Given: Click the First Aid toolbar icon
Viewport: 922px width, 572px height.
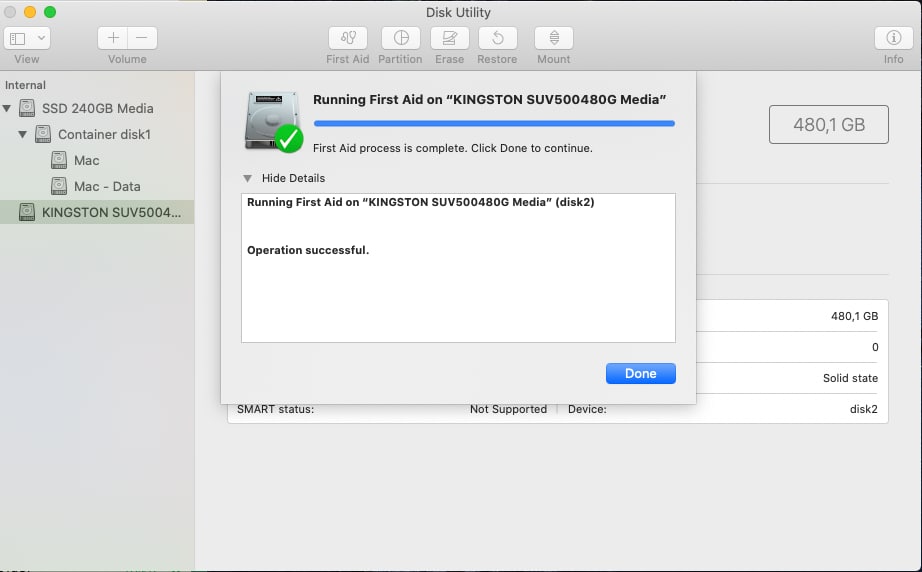Looking at the screenshot, I should [x=348, y=38].
